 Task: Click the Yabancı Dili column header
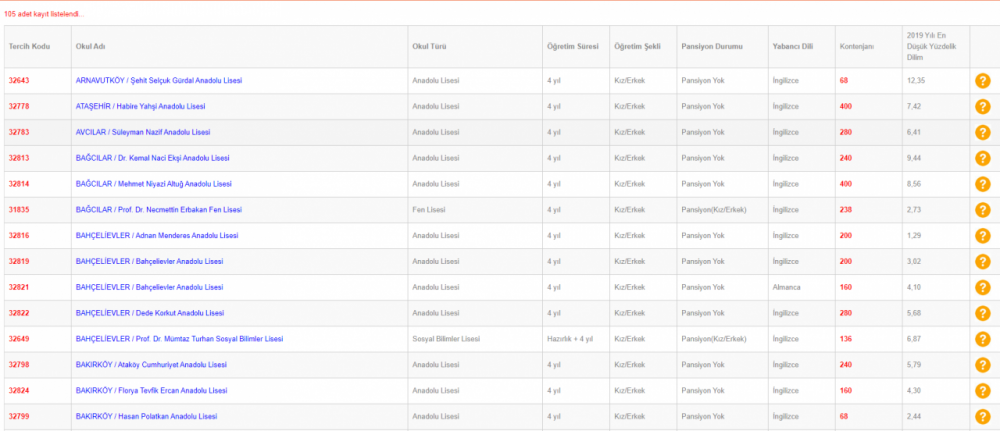click(x=790, y=47)
